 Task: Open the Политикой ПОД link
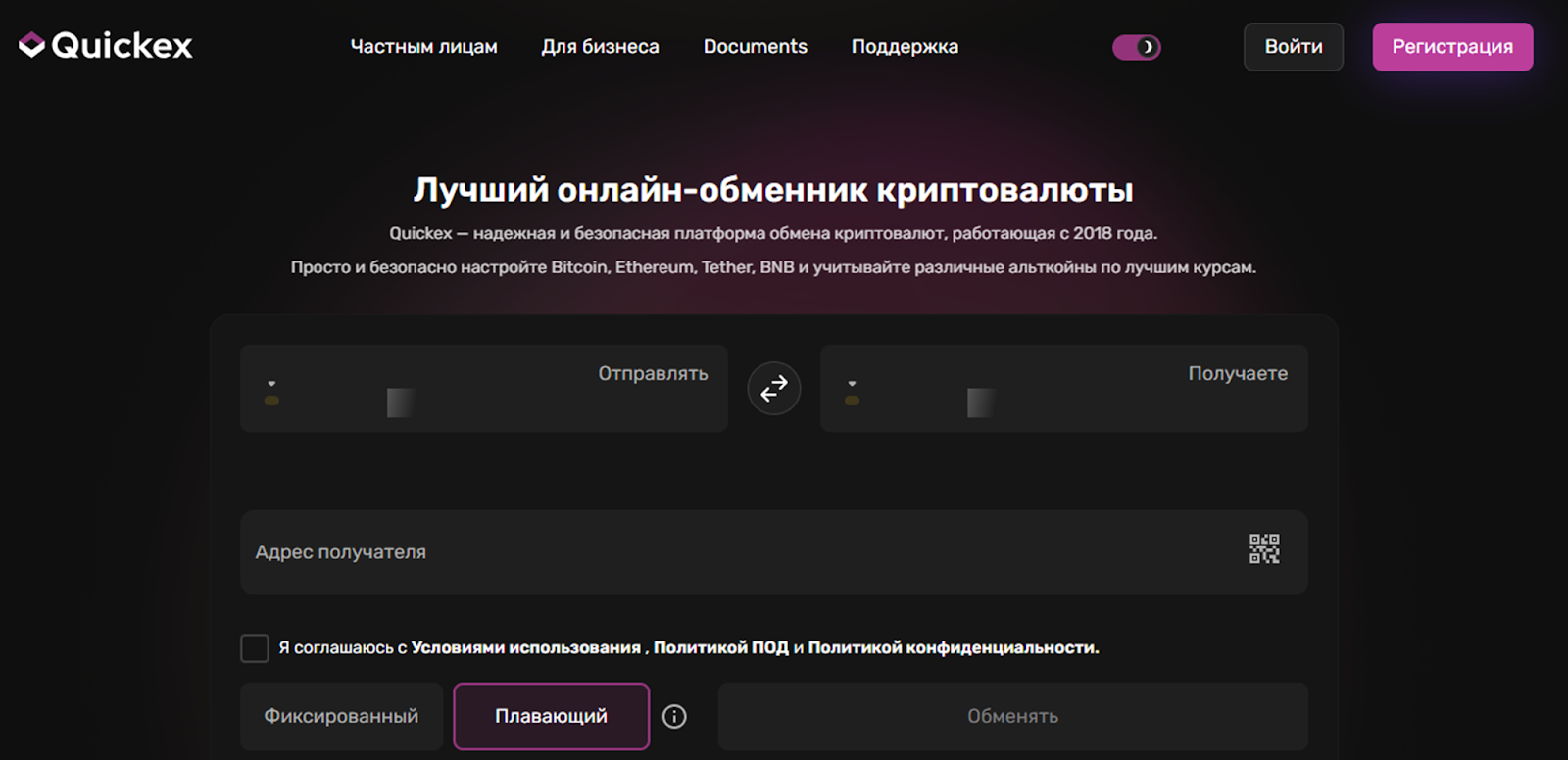click(721, 648)
